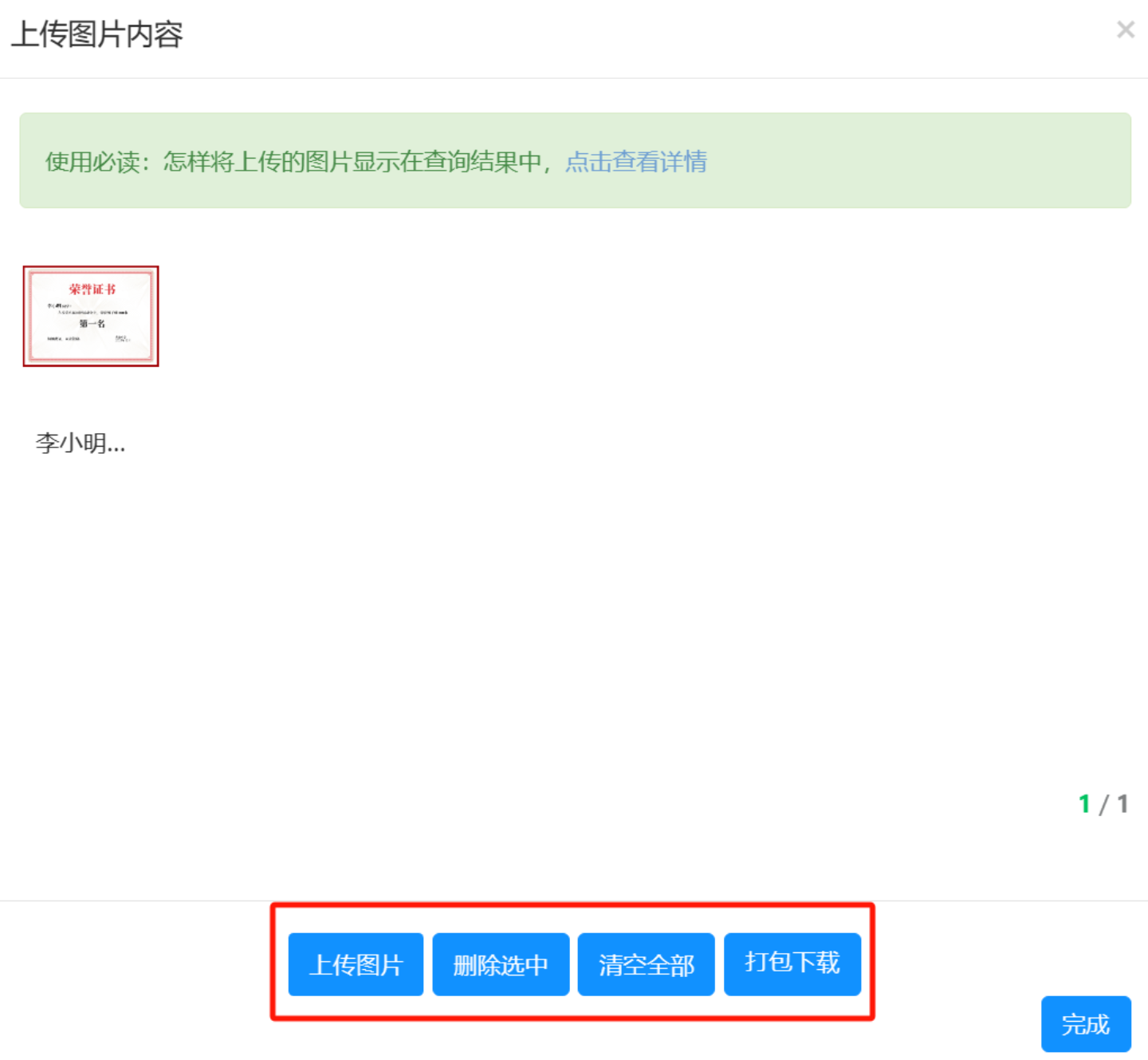Click the 删除选中 button
Screen dimensions: 1148x1060
click(x=501, y=964)
